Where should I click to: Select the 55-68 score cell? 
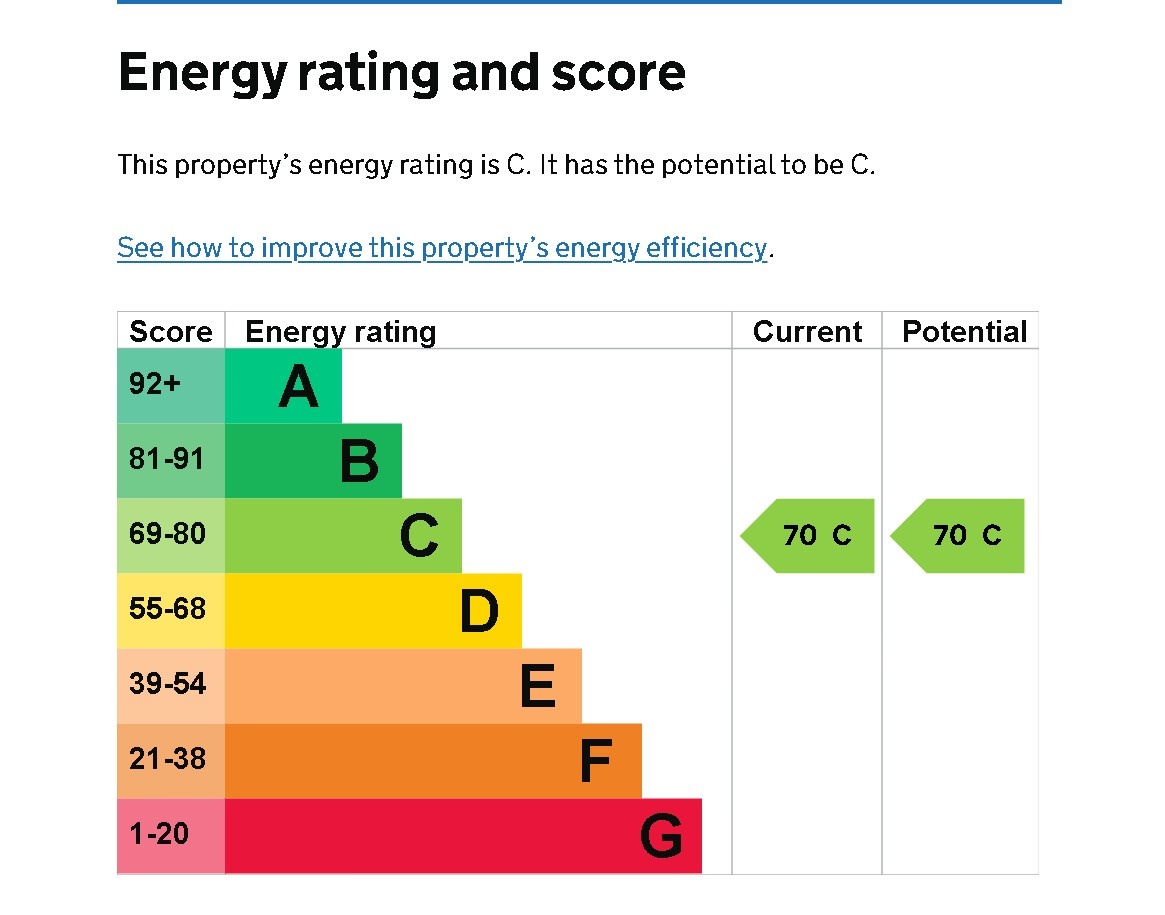pyautogui.click(x=171, y=611)
